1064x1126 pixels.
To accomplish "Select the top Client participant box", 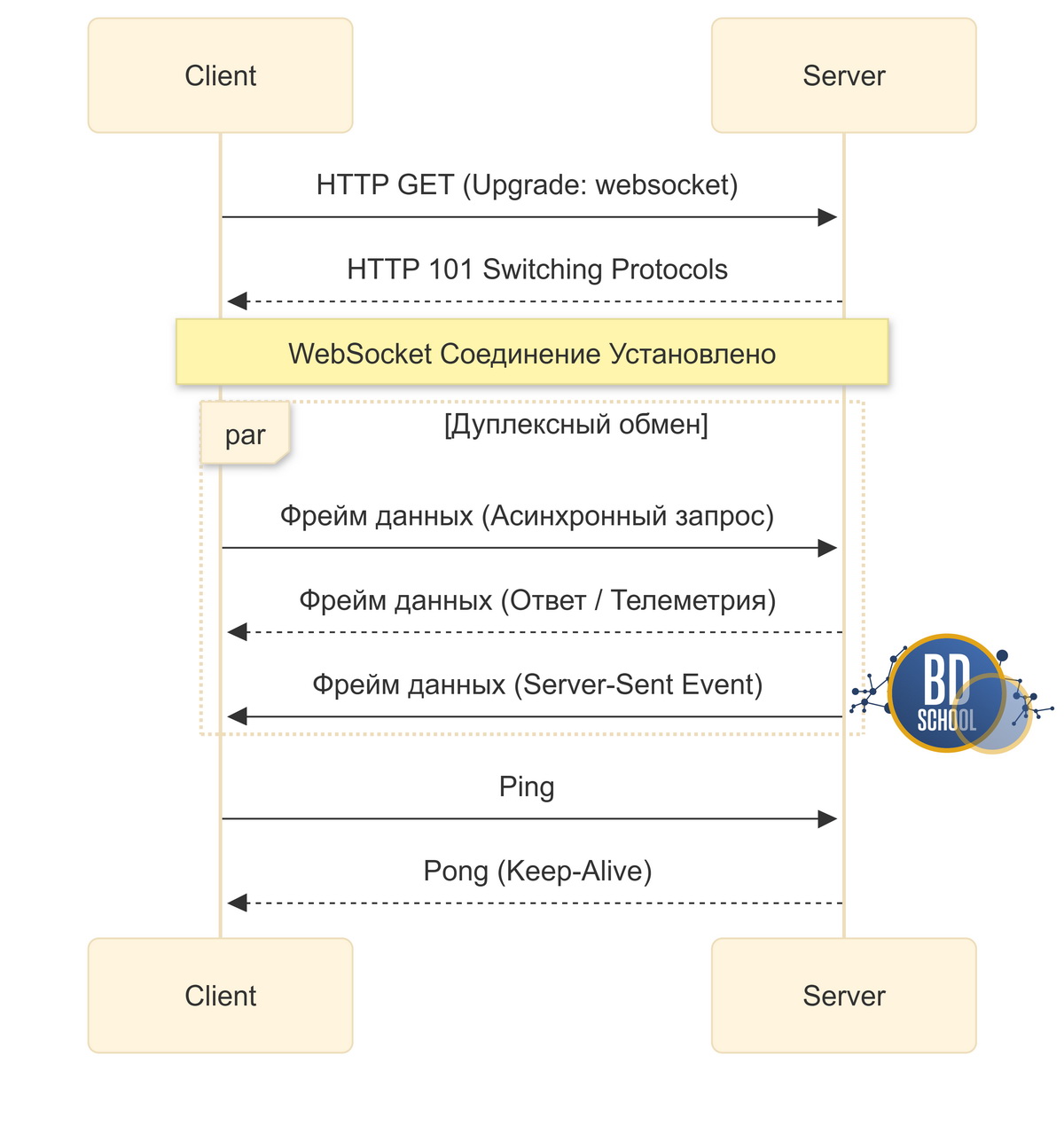I will [x=220, y=76].
